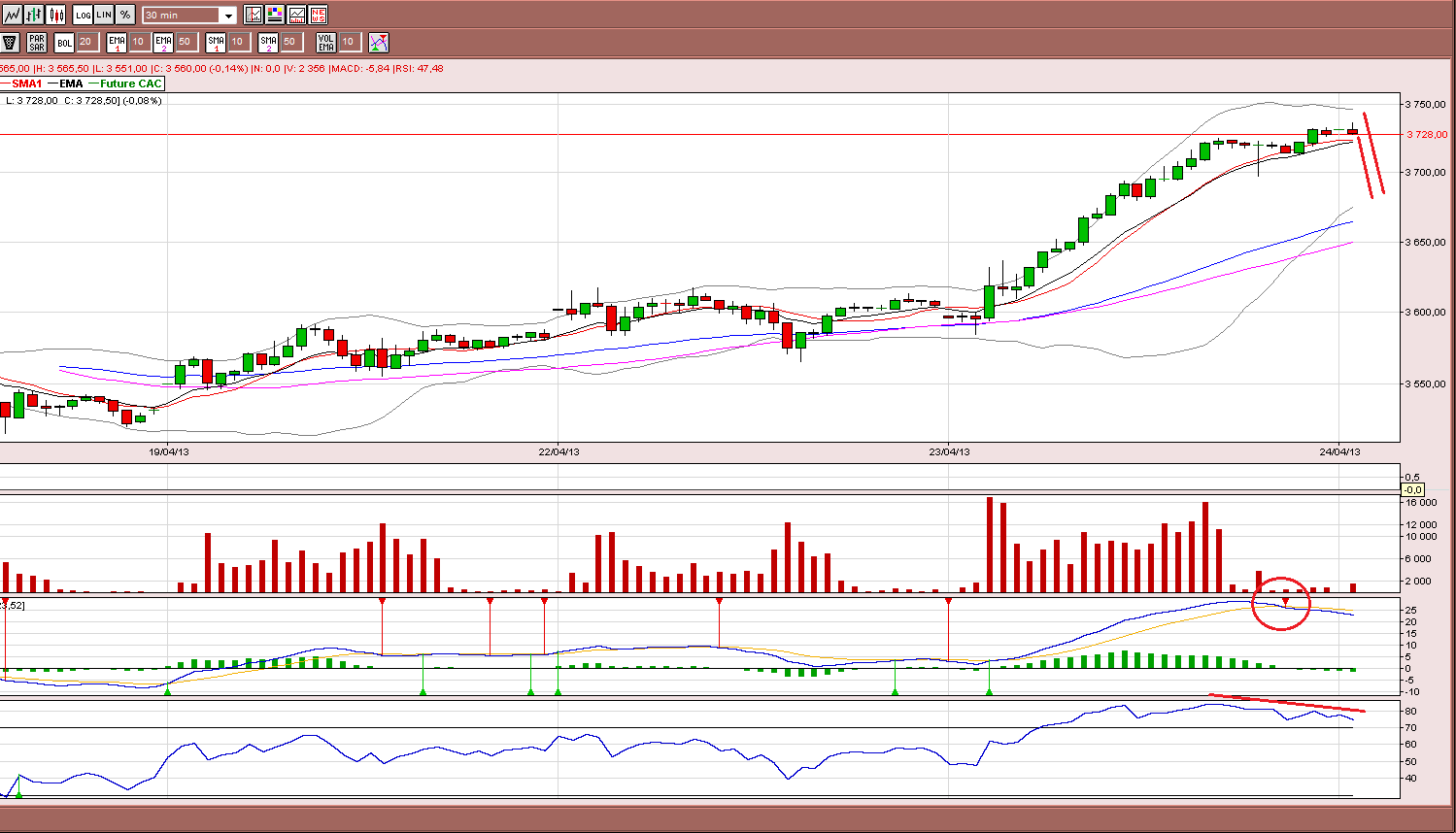Click the 3 550,00 price axis label
Image resolution: width=1456 pixels, height=833 pixels.
[x=1427, y=383]
